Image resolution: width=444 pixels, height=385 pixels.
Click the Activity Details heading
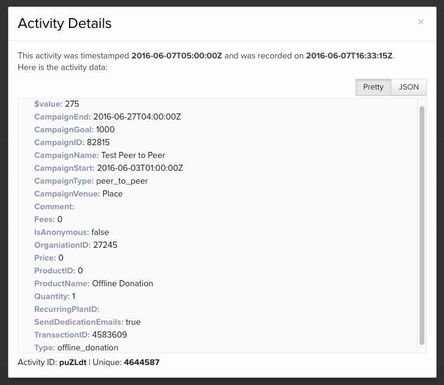(x=65, y=24)
